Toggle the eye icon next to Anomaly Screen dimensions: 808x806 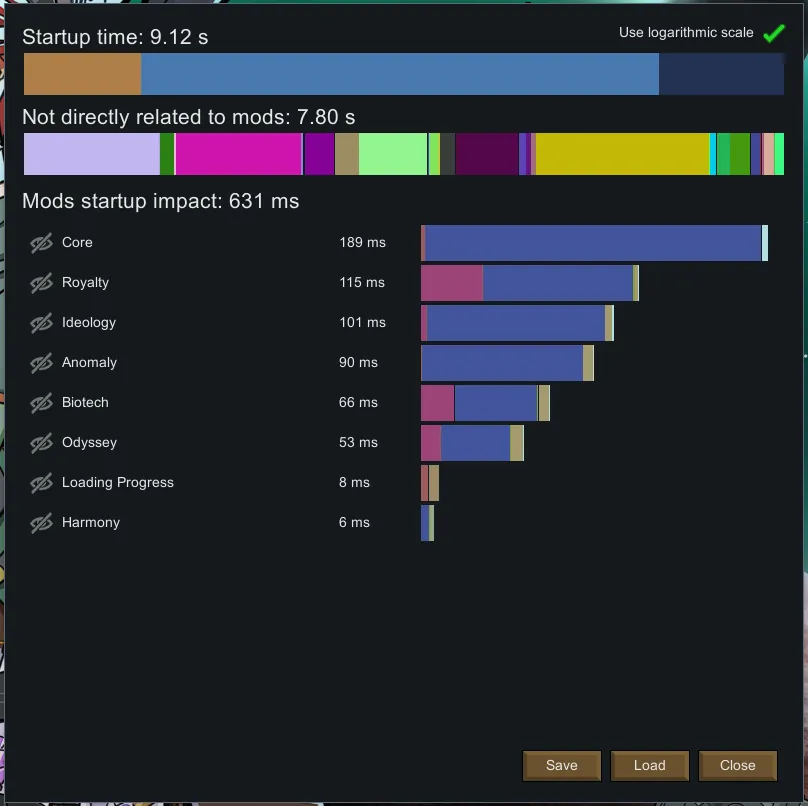click(x=41, y=363)
